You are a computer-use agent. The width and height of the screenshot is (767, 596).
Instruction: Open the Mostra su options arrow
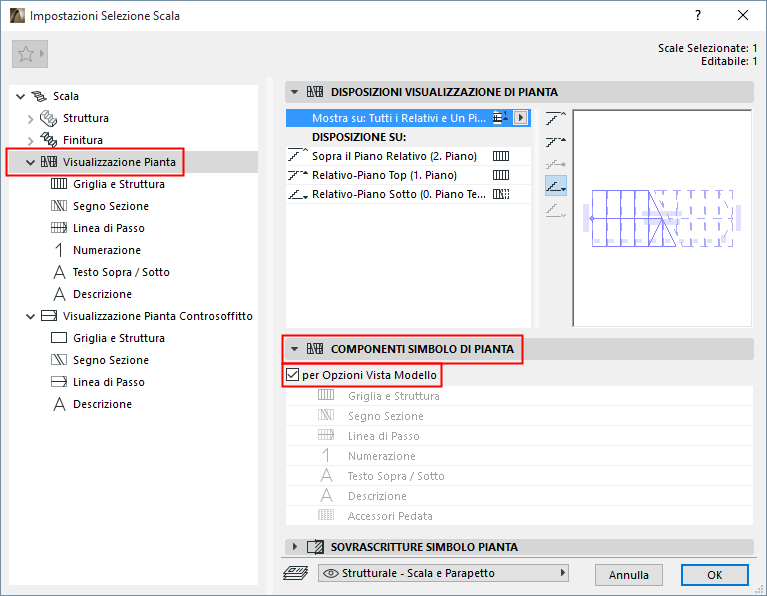point(521,118)
